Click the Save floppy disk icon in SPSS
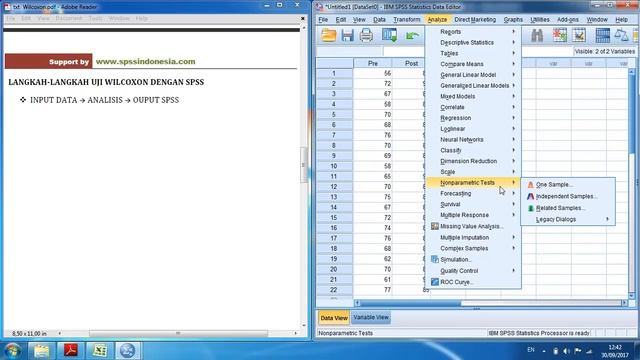Screen dimensions: 640x360 pos(347,36)
